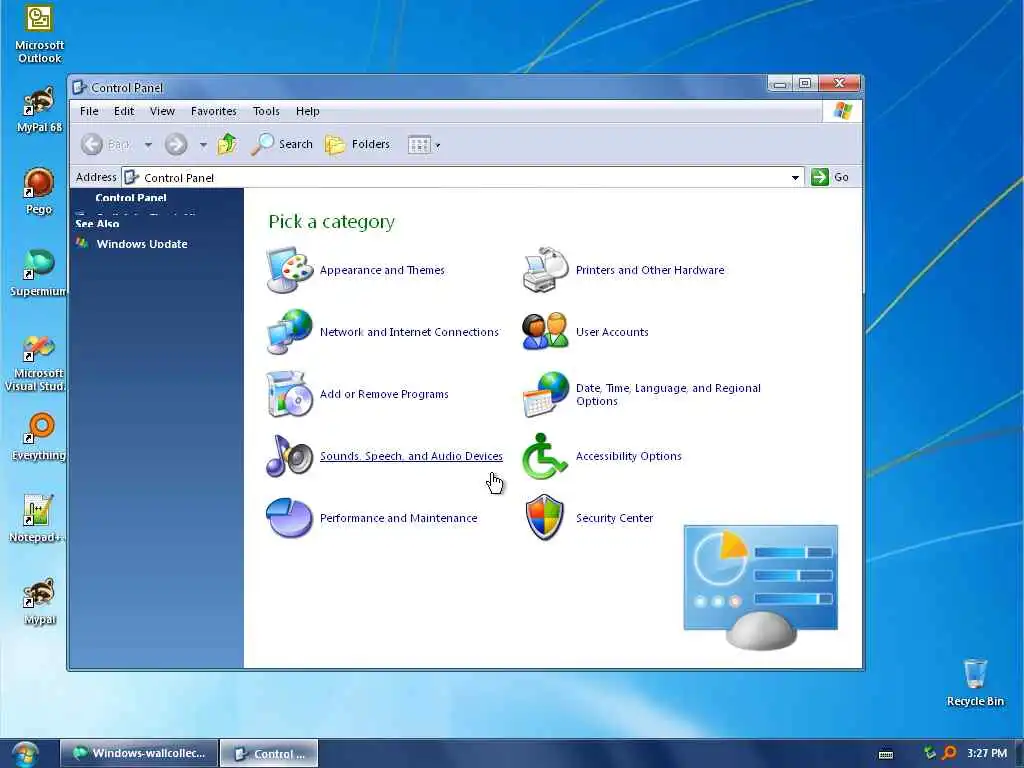Click Date, Time, Language, and Regional Options link
This screenshot has width=1024, height=768.
[668, 394]
